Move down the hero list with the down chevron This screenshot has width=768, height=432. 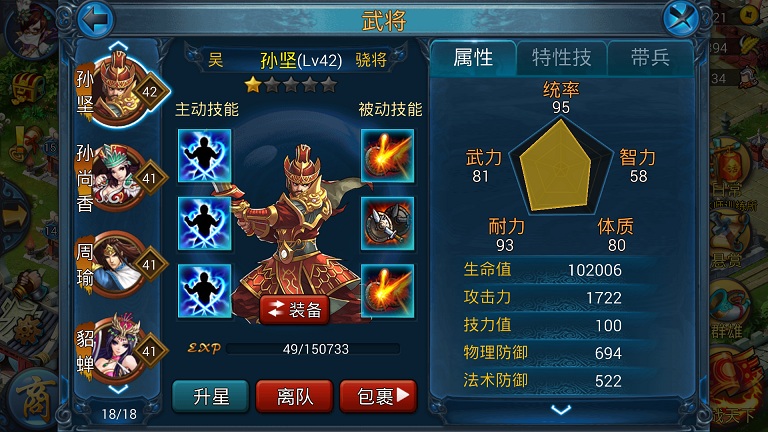pyautogui.click(x=118, y=389)
